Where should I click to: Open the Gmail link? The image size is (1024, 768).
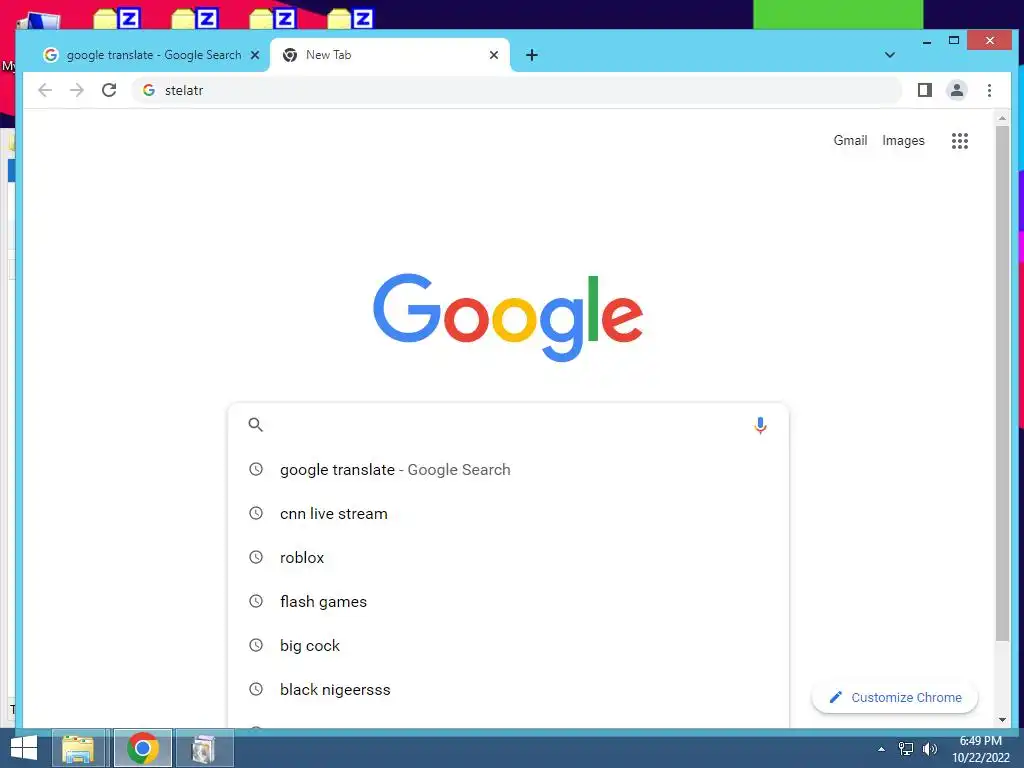pos(850,140)
